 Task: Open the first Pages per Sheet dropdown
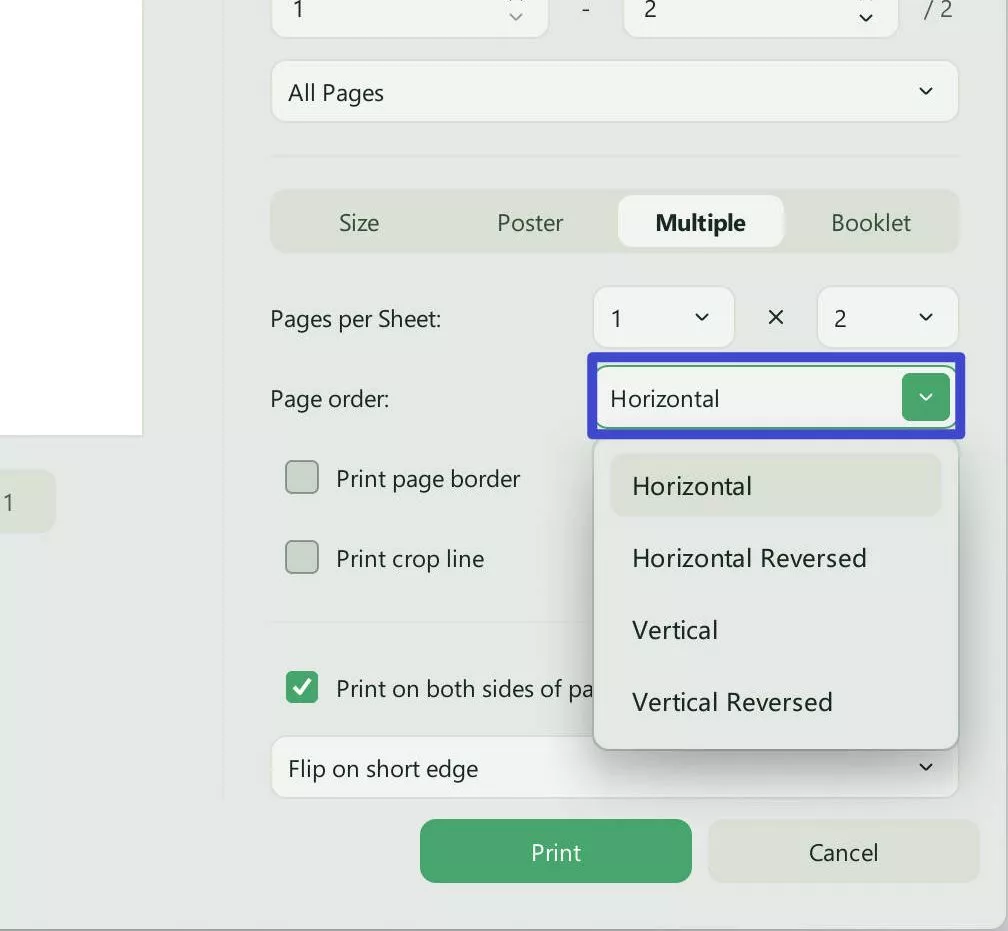click(663, 317)
